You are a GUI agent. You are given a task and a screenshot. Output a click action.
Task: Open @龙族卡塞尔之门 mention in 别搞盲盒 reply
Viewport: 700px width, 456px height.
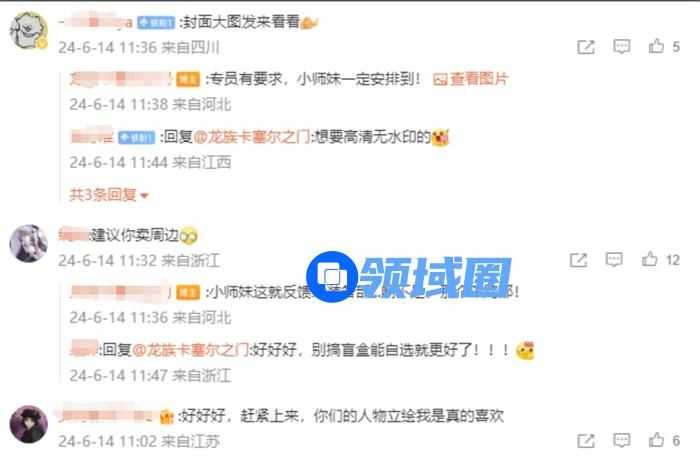coord(190,350)
